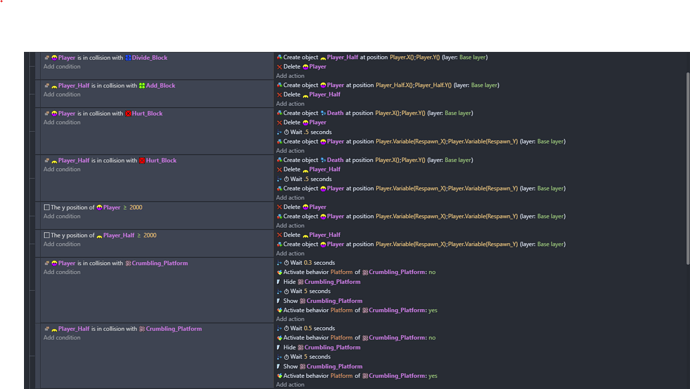
Task: Click Add action in the Divide_Block event
Action: click(290, 76)
